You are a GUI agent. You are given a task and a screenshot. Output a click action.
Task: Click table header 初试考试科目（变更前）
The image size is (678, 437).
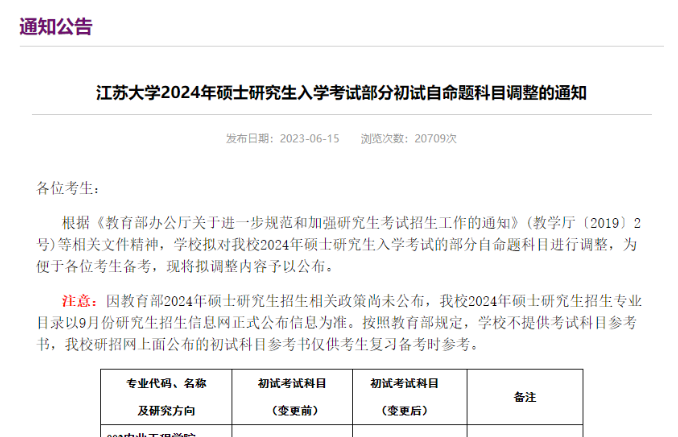(x=292, y=397)
